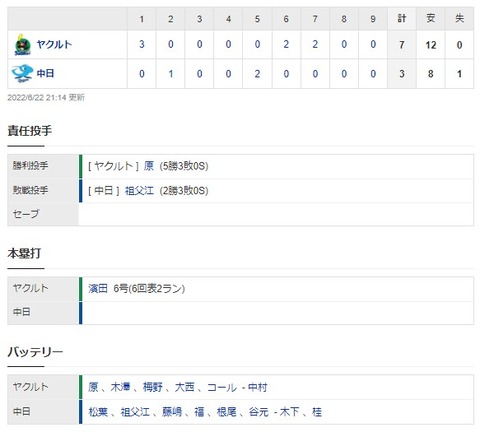Click コール in the ヤクルト battery list
The width and height of the screenshot is (480, 432).
(222, 387)
